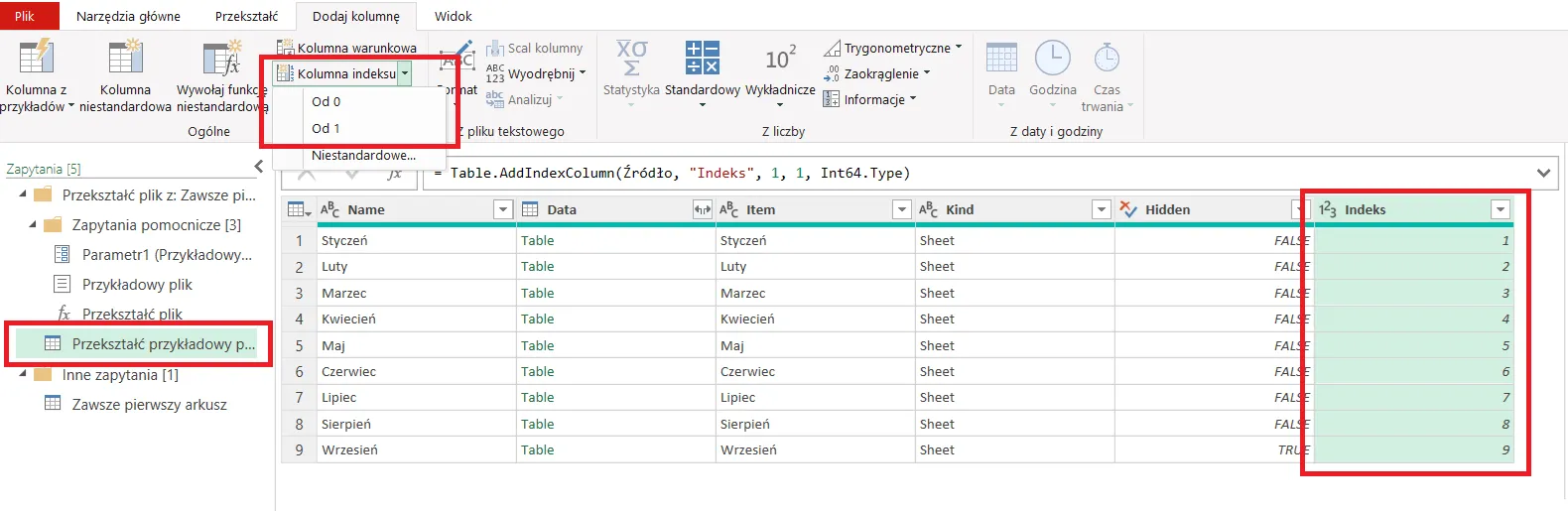Image resolution: width=1568 pixels, height=511 pixels.
Task: Select Niestandardowe... menu option
Action: pyautogui.click(x=363, y=155)
